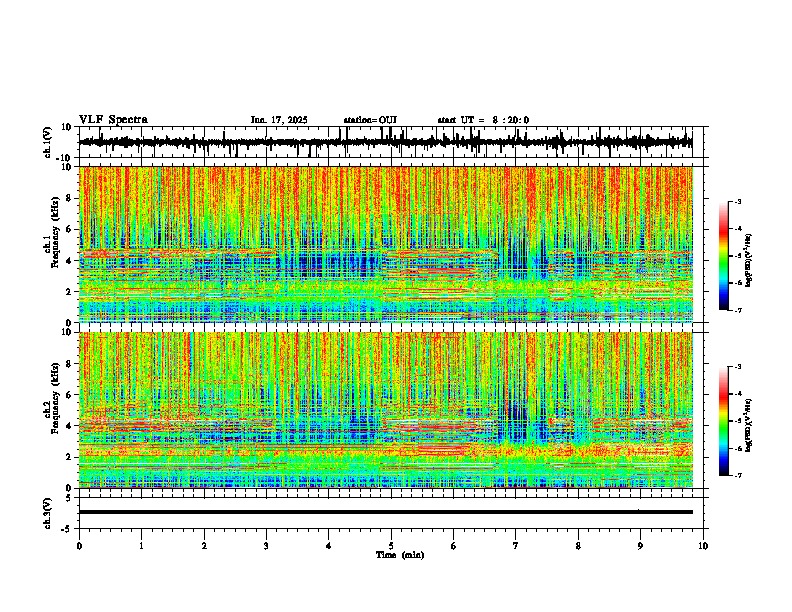Click the ch.2 spectrogram color bar
Screen dimensions: 792x612
[723, 421]
